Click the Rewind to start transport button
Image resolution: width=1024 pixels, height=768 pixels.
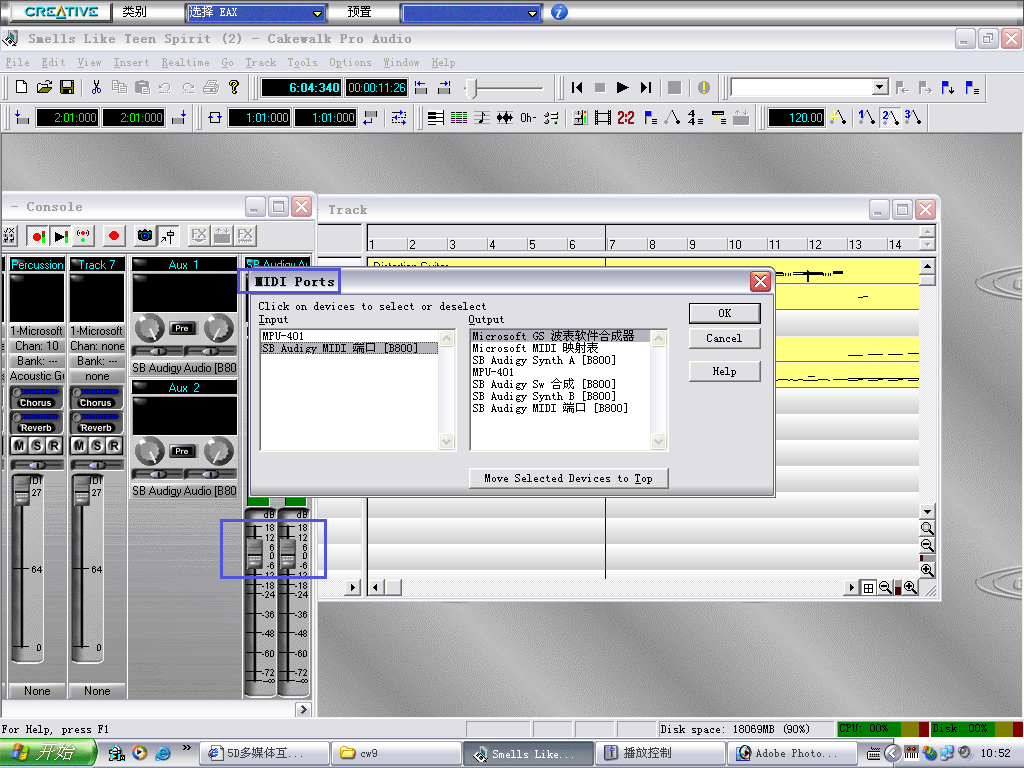577,88
